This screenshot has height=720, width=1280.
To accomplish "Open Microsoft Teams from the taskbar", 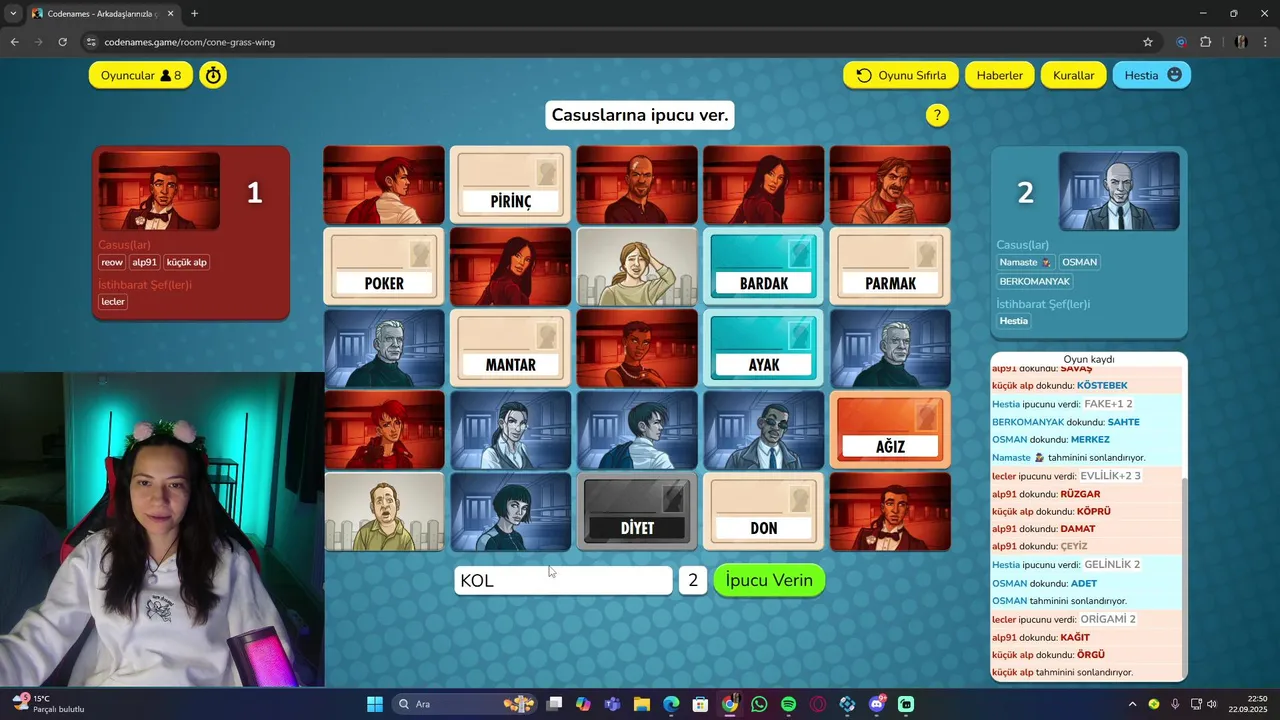I will pos(612,704).
